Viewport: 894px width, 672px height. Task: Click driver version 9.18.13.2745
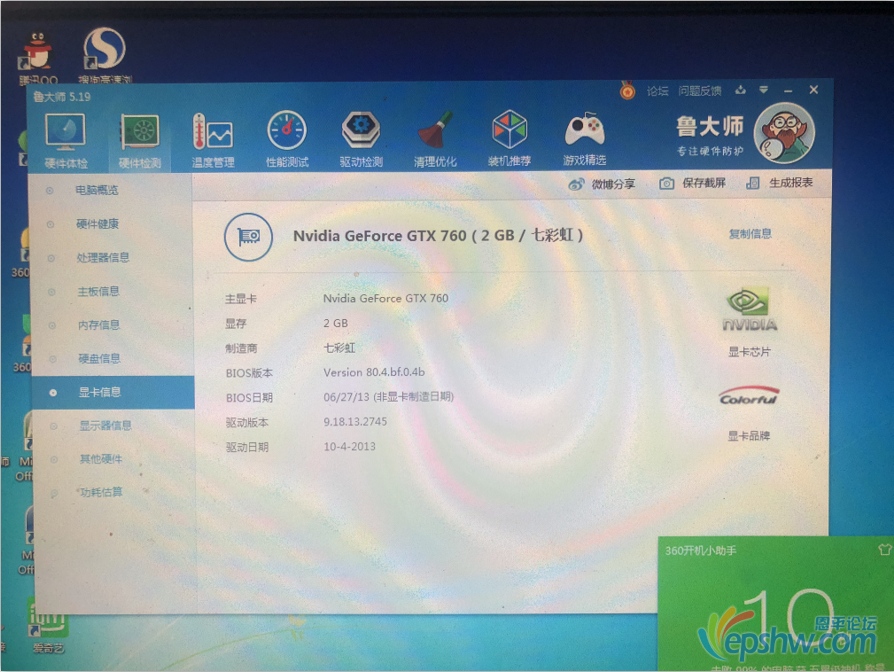coord(355,422)
